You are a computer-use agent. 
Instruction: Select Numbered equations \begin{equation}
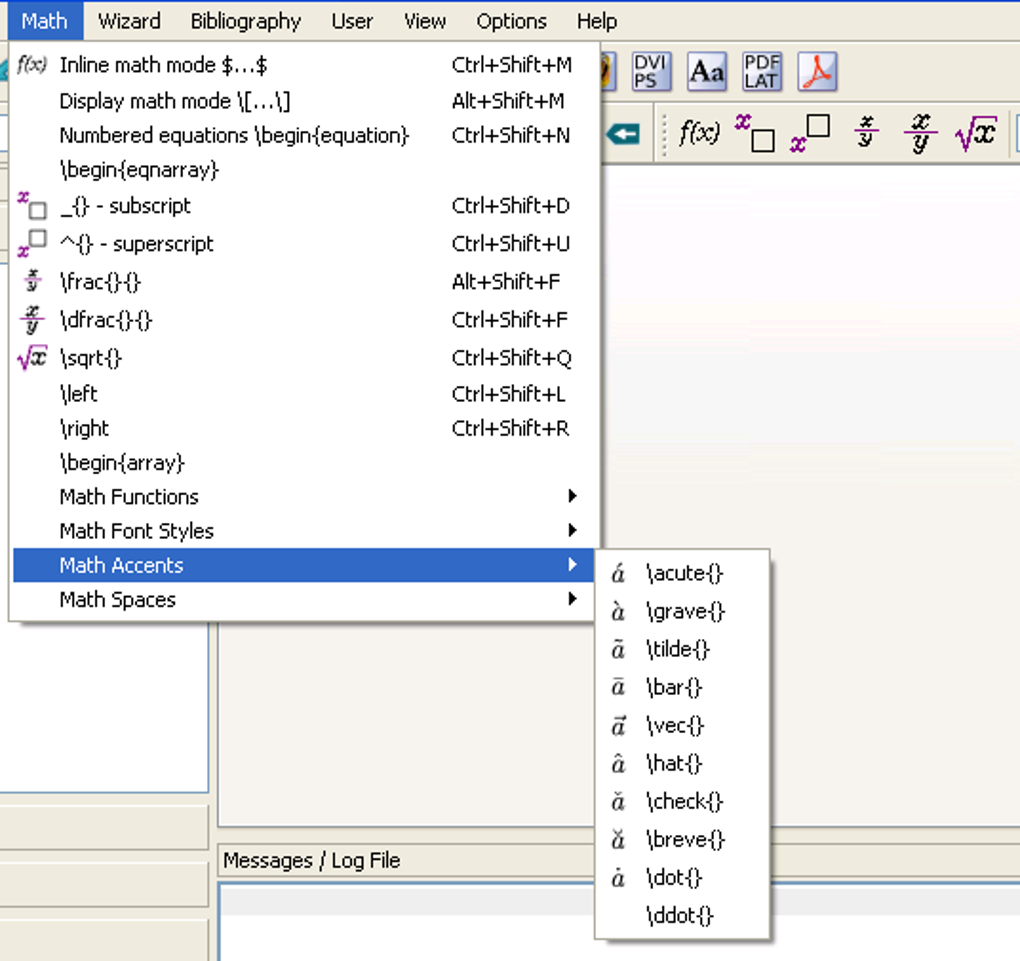(303, 135)
